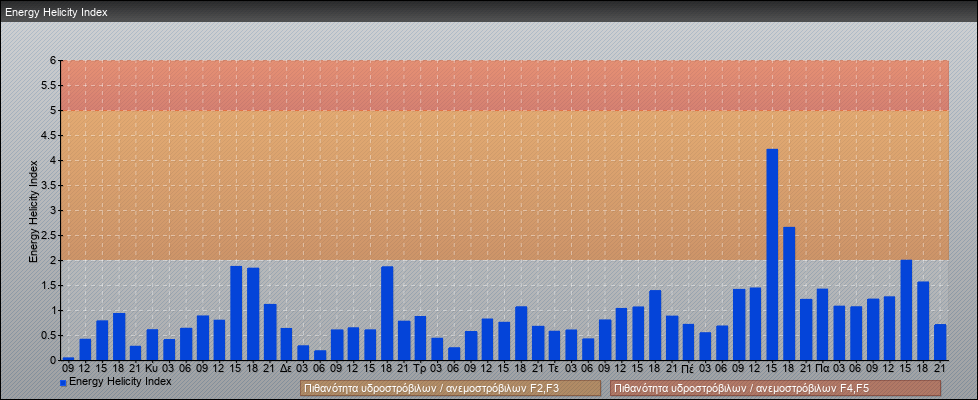Click the bar reaching exactly the 2 line
The height and width of the screenshot is (400, 978).
point(906,310)
